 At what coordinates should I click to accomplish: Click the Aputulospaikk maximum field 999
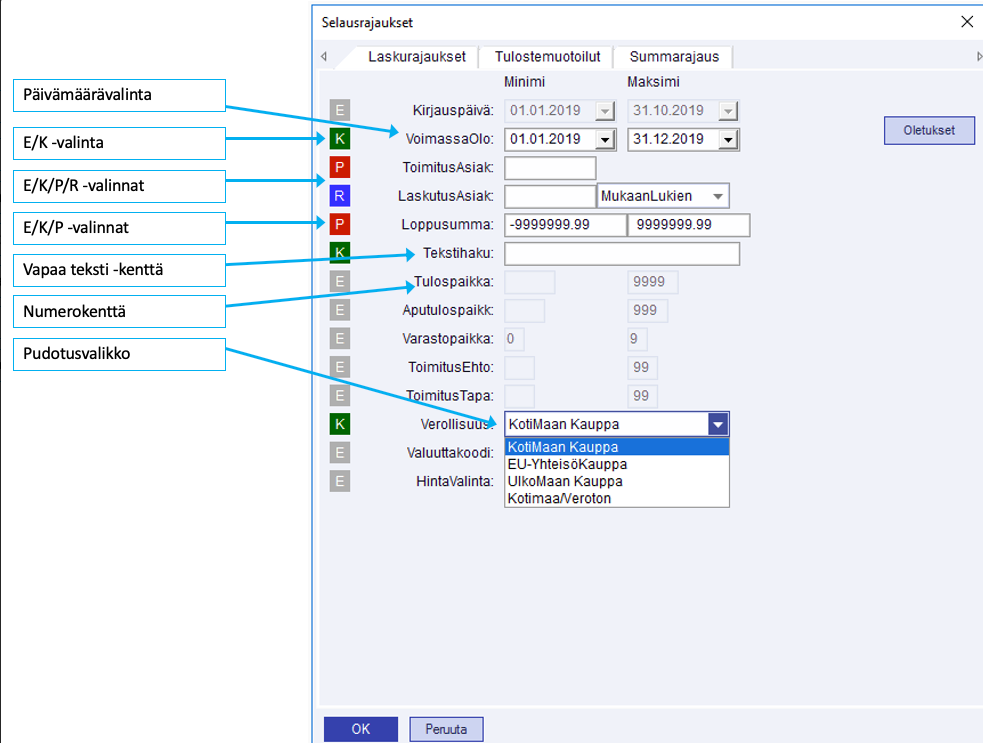648,310
